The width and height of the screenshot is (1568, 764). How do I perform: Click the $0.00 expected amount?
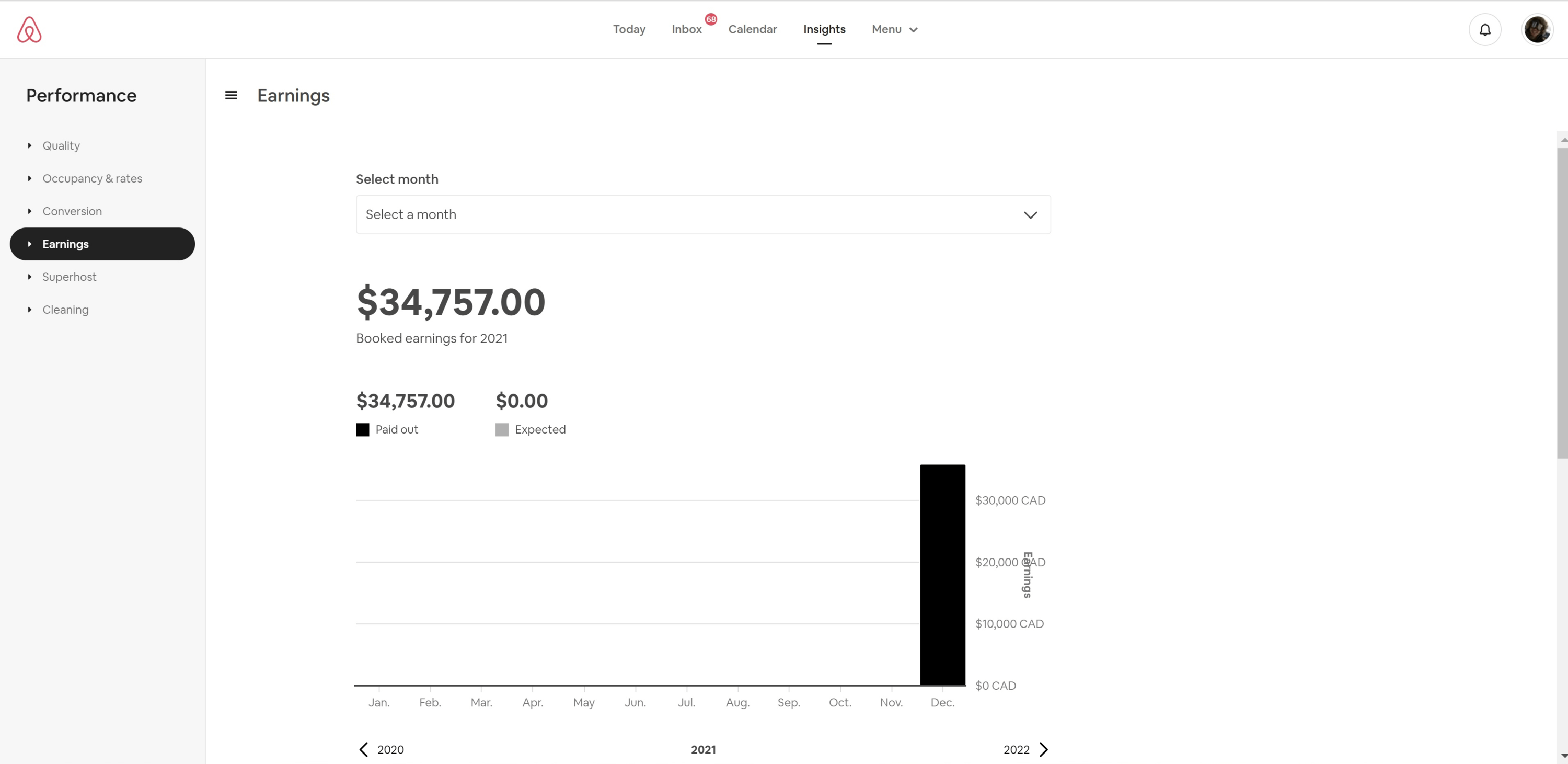tap(522, 401)
